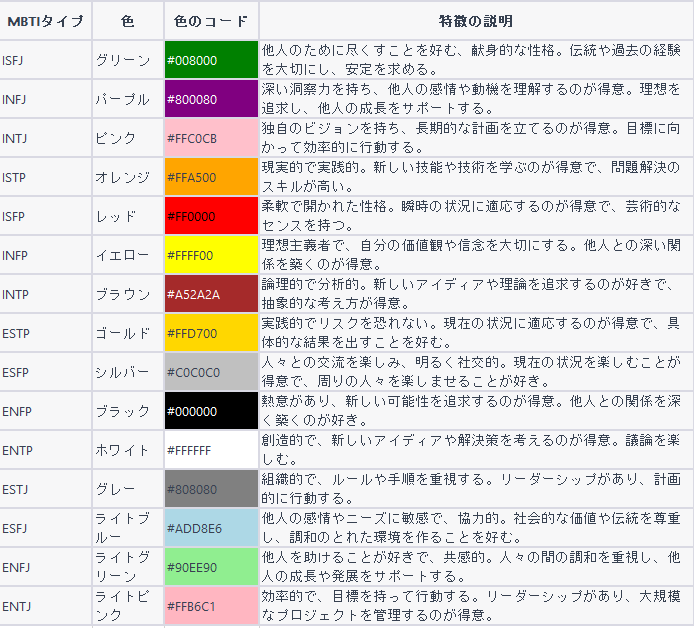Click the グリーン color name cell
Screen dimensions: 694x628
(128, 60)
